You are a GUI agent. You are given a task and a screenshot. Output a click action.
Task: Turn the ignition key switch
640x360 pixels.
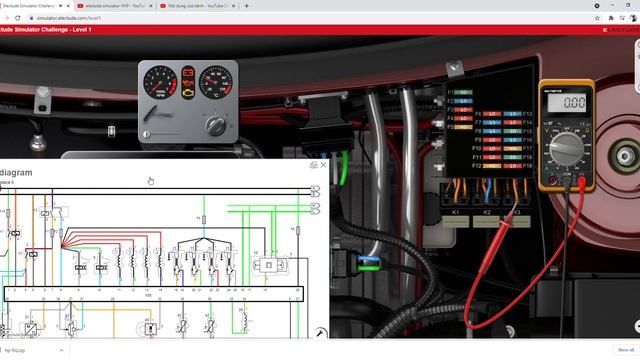(x=215, y=125)
